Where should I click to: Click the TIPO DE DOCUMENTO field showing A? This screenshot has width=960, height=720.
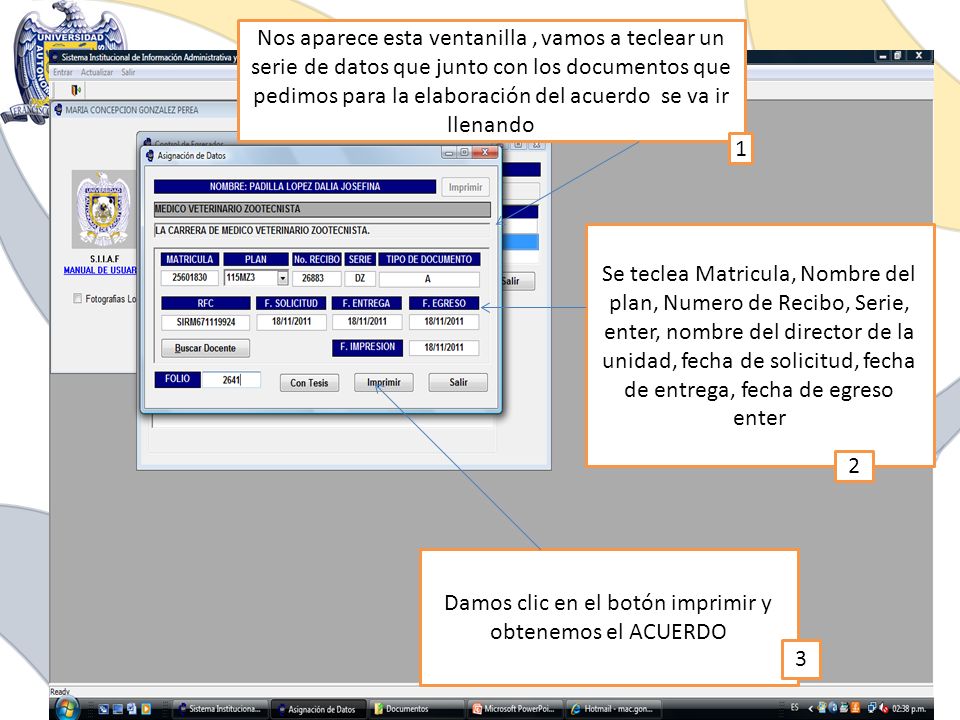click(429, 279)
